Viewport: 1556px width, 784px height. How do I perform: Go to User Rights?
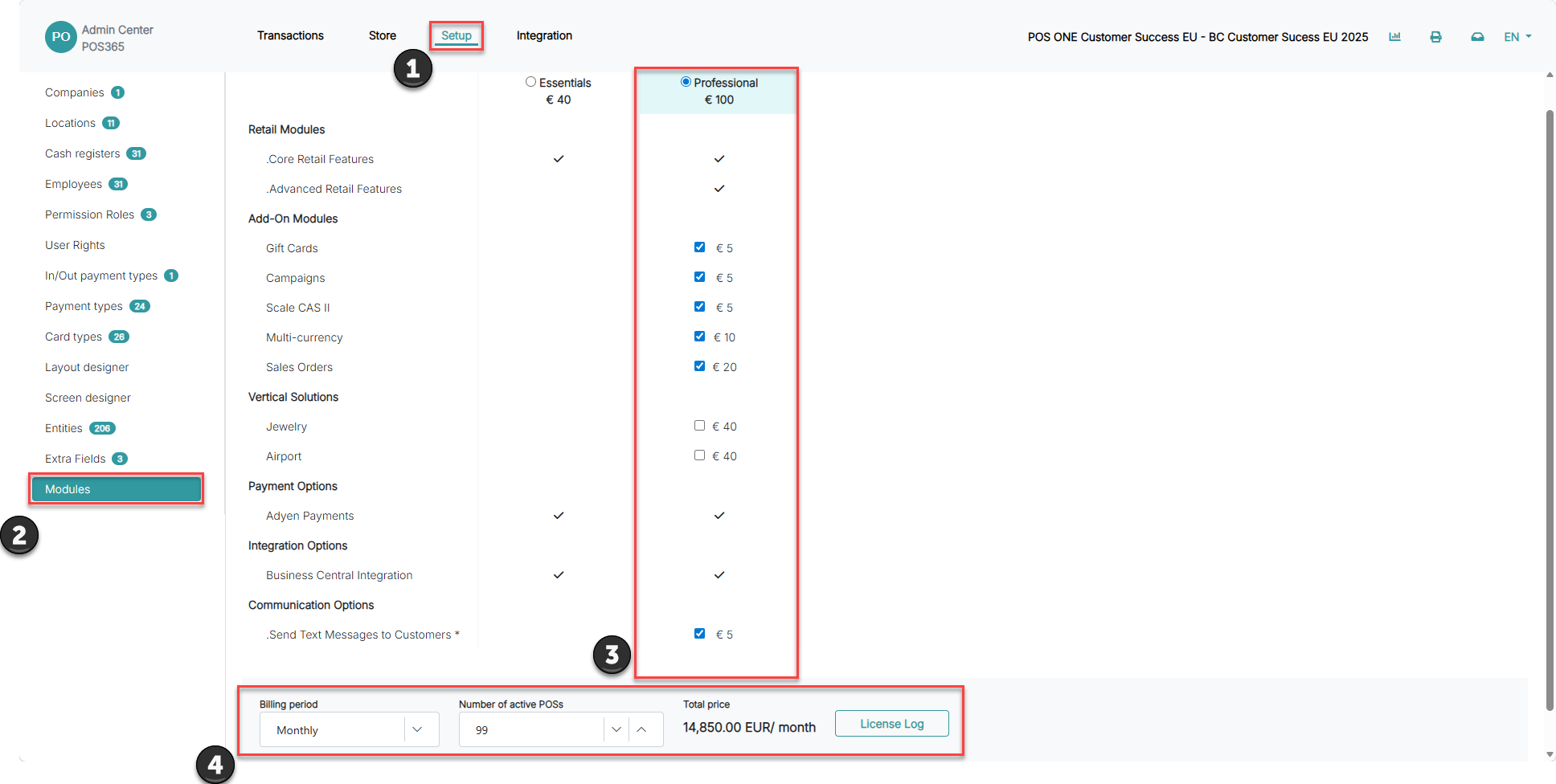(75, 245)
